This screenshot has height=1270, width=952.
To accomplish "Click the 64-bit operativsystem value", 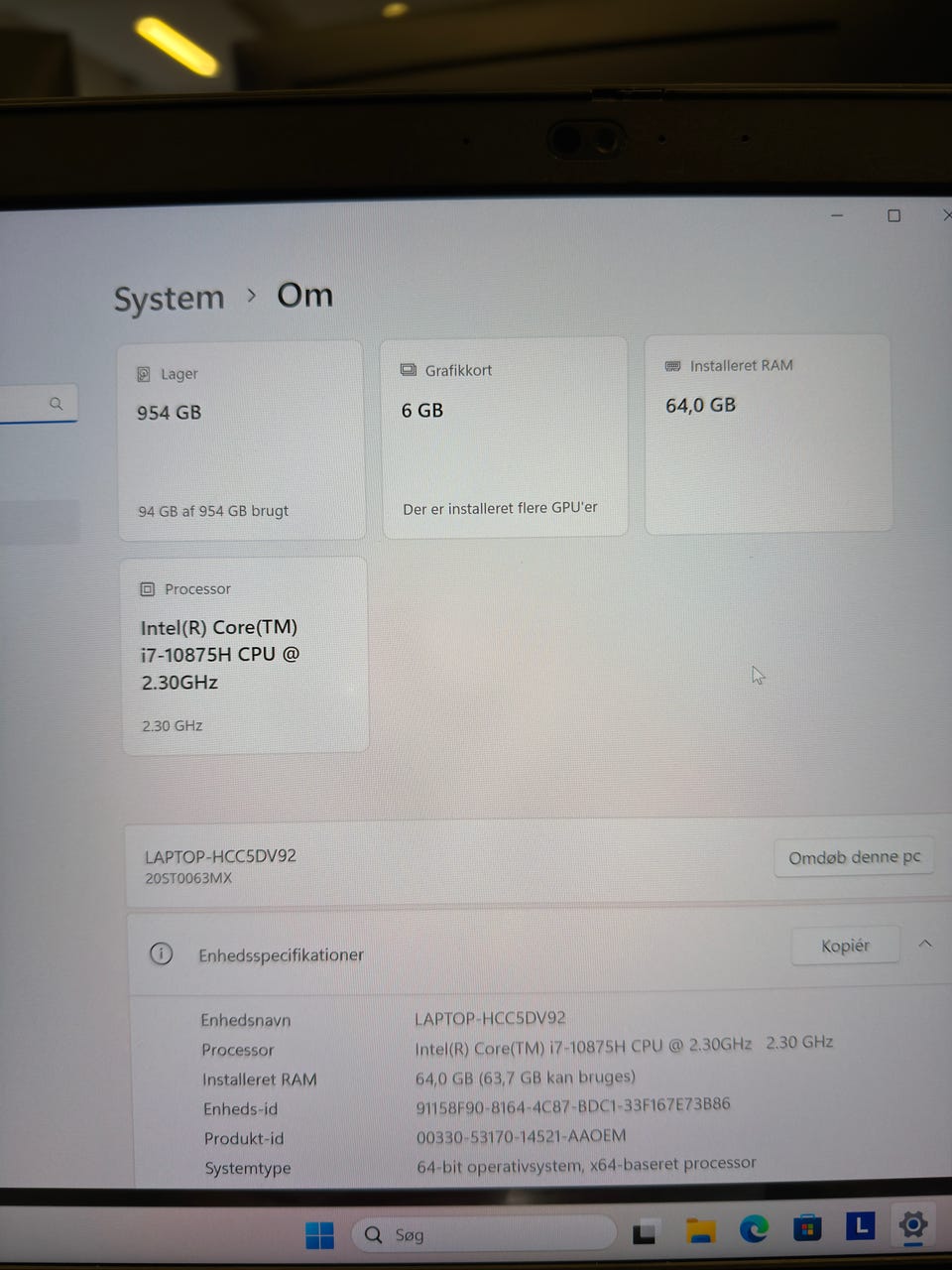I will [x=586, y=1165].
